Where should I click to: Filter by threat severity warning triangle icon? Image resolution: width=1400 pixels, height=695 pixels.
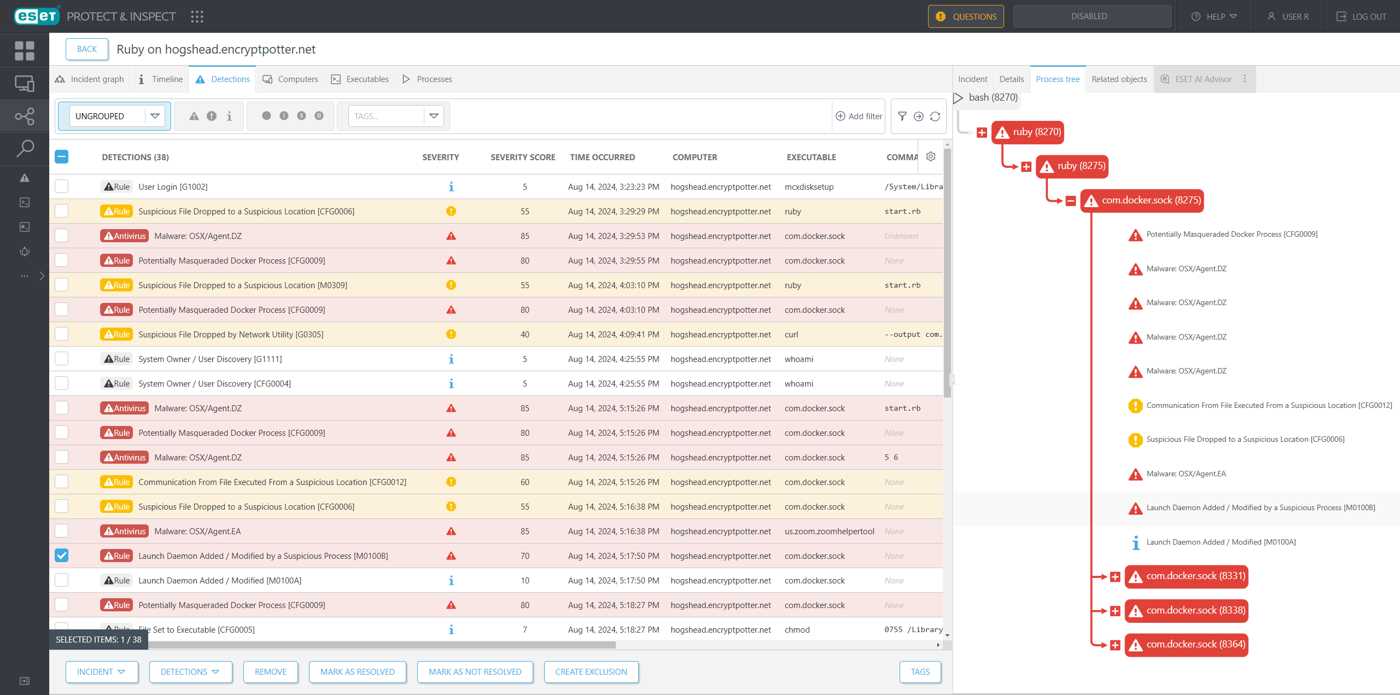pyautogui.click(x=194, y=116)
